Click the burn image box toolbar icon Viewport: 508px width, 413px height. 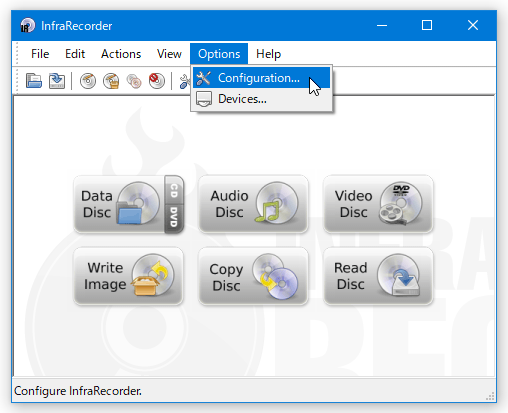pyautogui.click(x=111, y=81)
